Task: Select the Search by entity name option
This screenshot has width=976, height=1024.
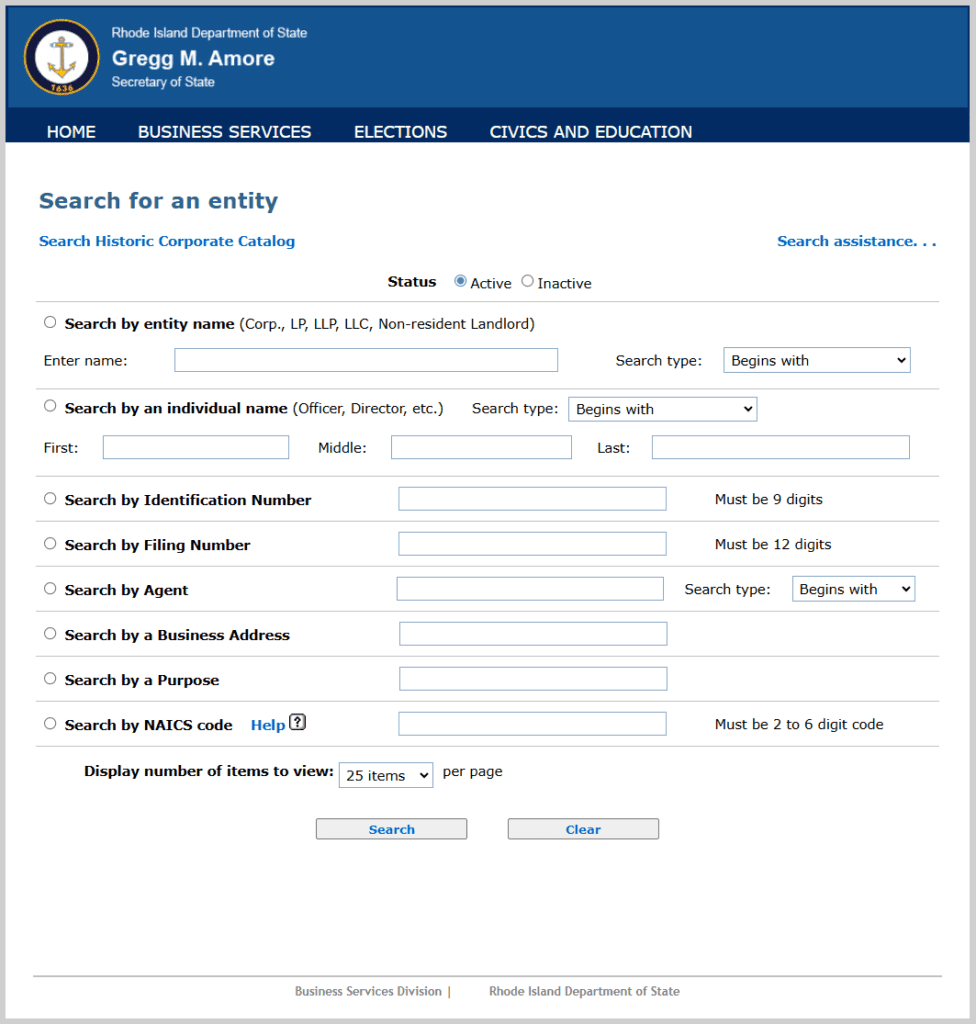Action: 50,323
